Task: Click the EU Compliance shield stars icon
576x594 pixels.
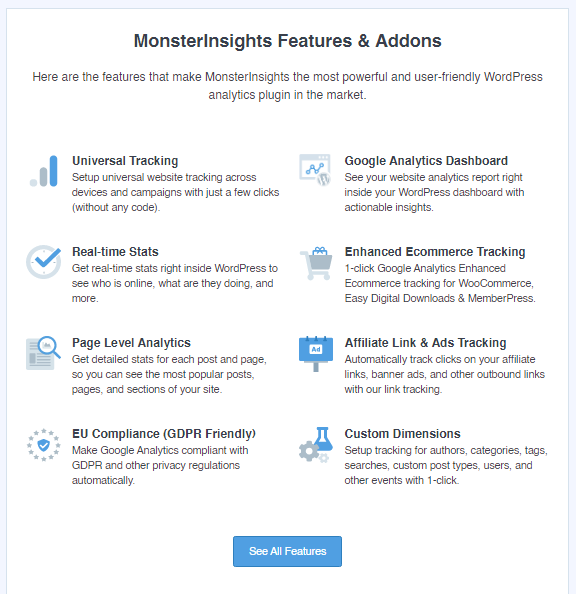Action: coord(44,445)
